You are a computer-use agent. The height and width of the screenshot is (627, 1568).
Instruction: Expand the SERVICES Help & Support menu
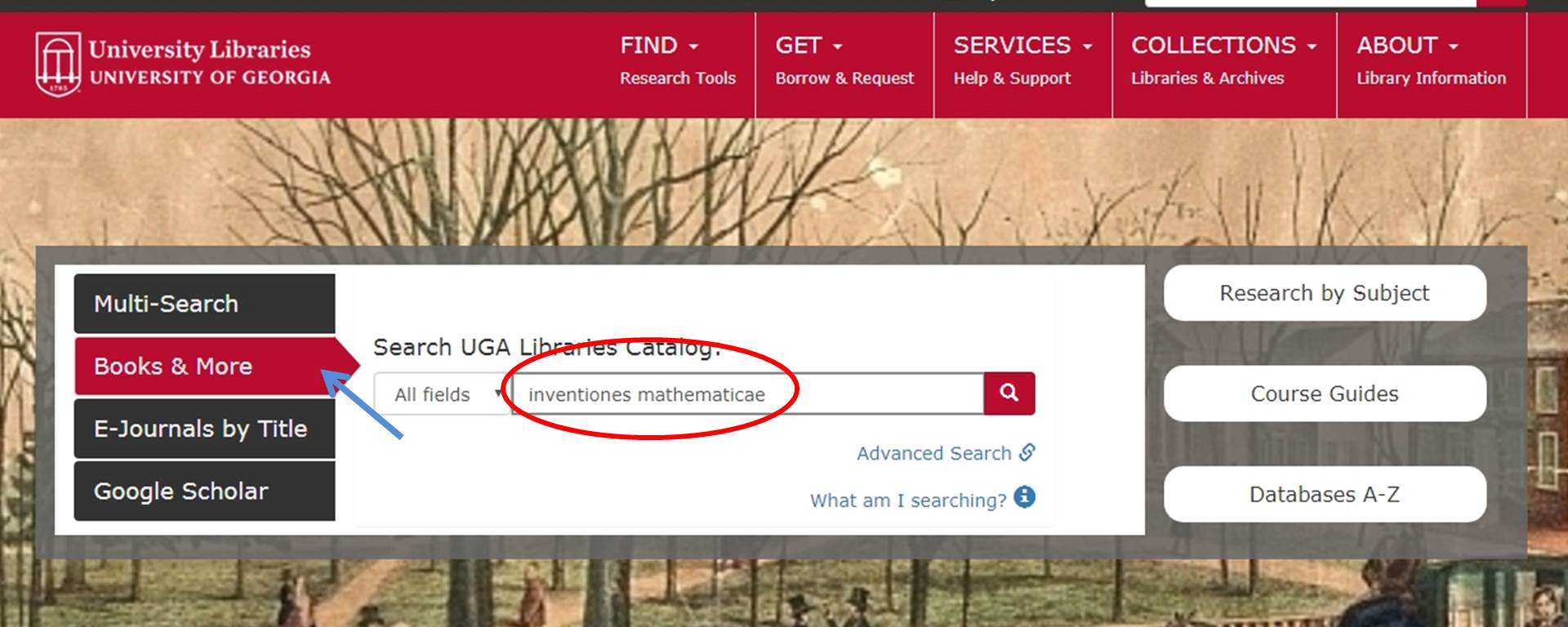1022,61
